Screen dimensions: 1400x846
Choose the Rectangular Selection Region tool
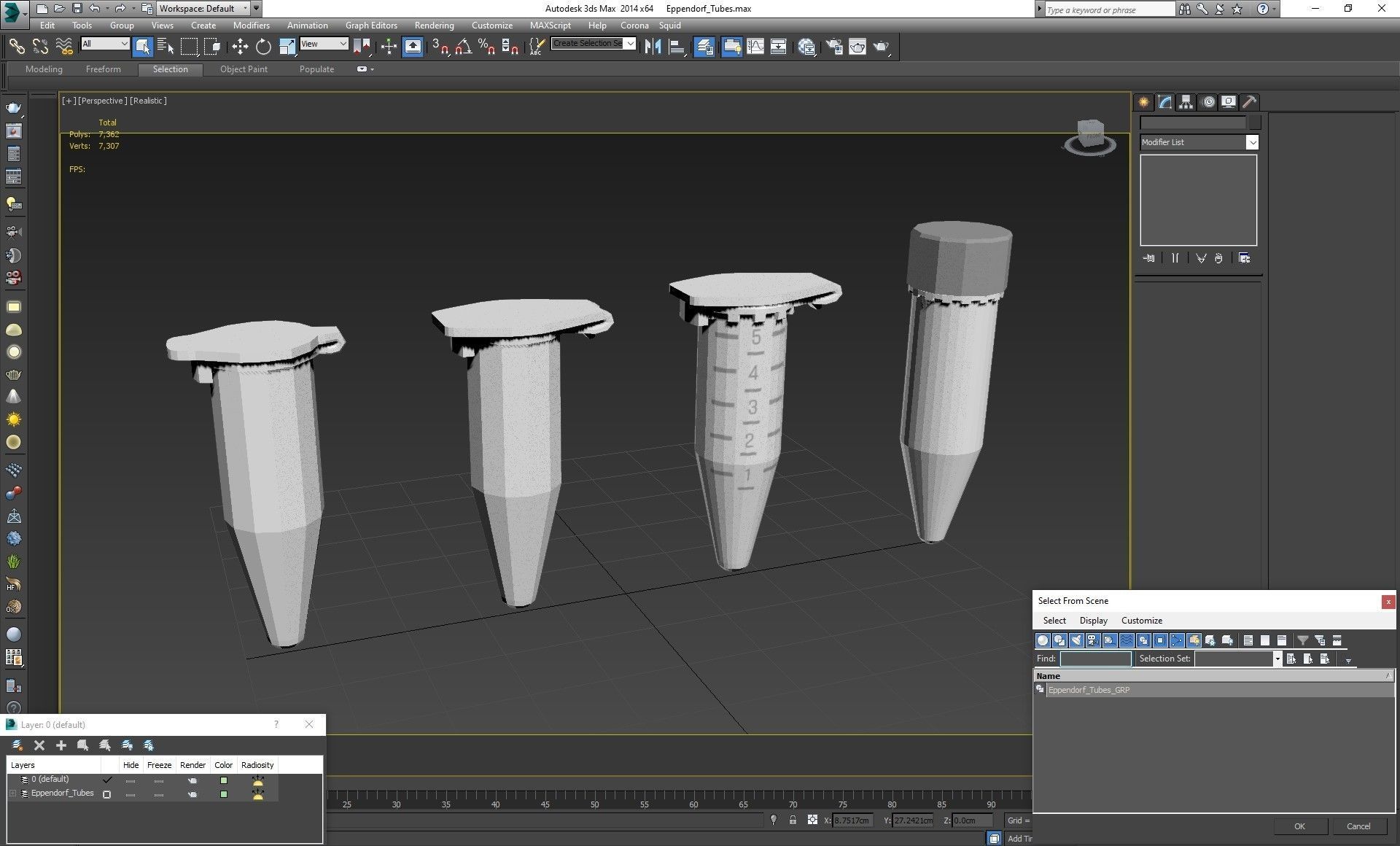pyautogui.click(x=189, y=47)
